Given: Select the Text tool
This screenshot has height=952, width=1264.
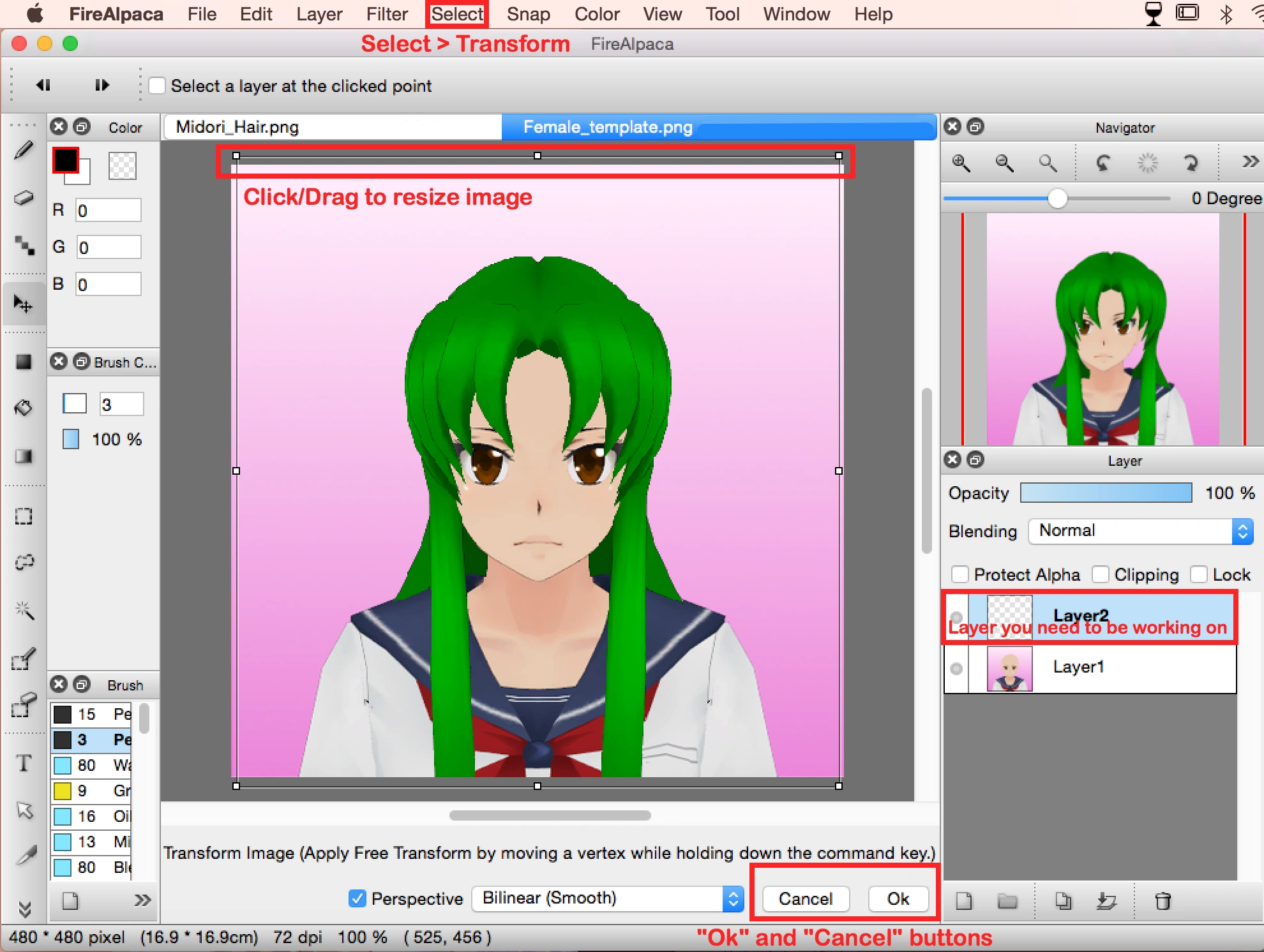Looking at the screenshot, I should click(x=24, y=763).
